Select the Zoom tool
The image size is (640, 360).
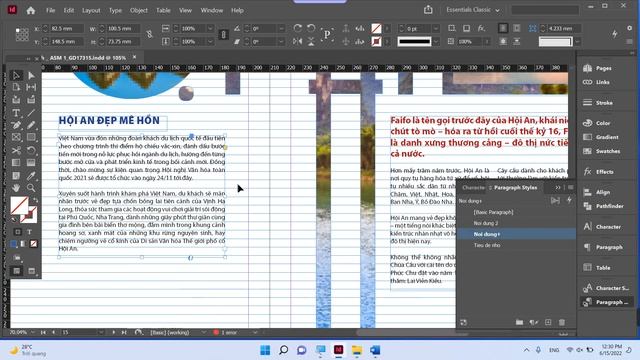coord(31,188)
